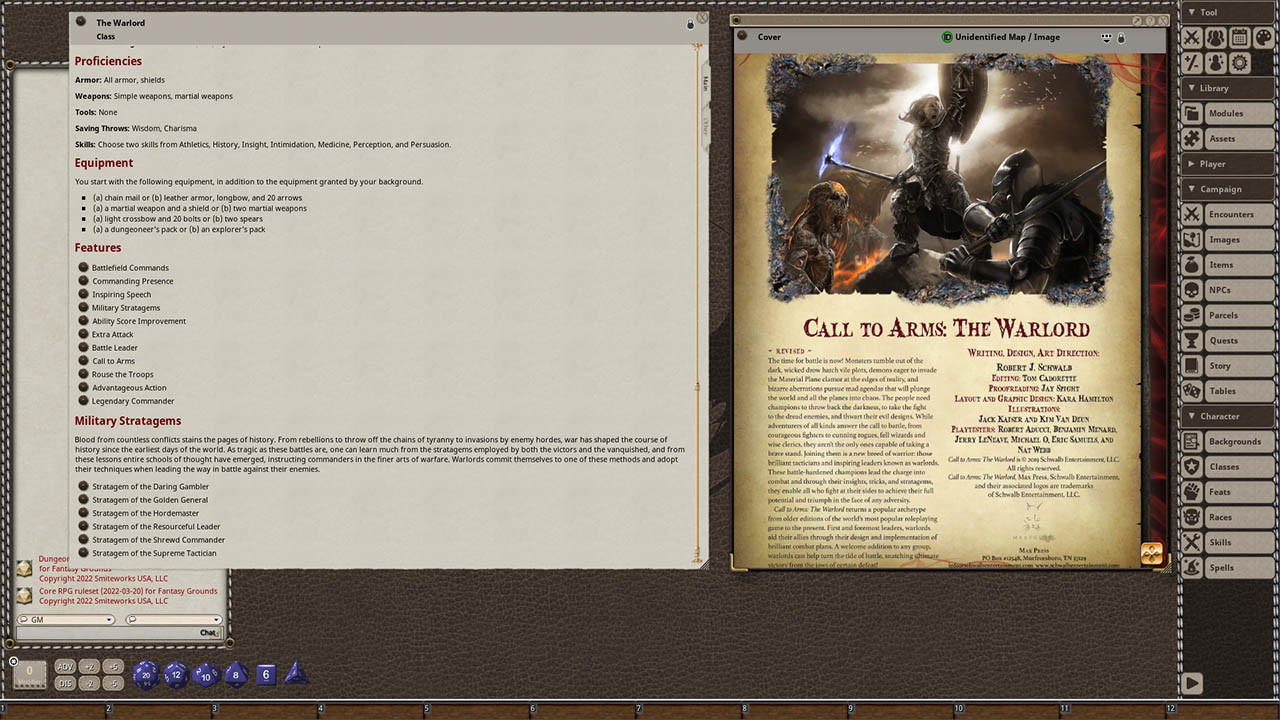Toggle the ID identification status on Cover image
The width and height of the screenshot is (1280, 720).
click(x=947, y=37)
